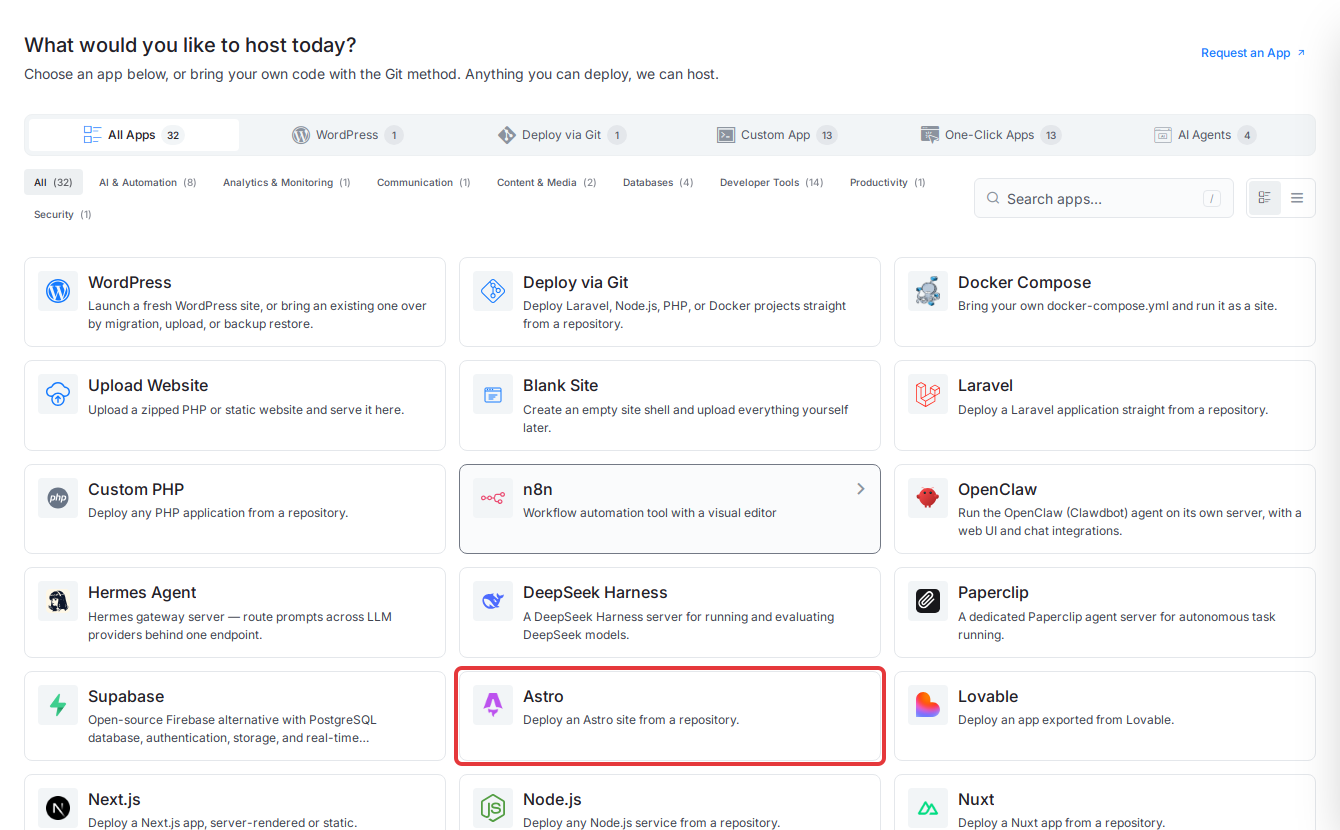Focus the Search apps field
This screenshot has width=1340, height=830.
1104,198
